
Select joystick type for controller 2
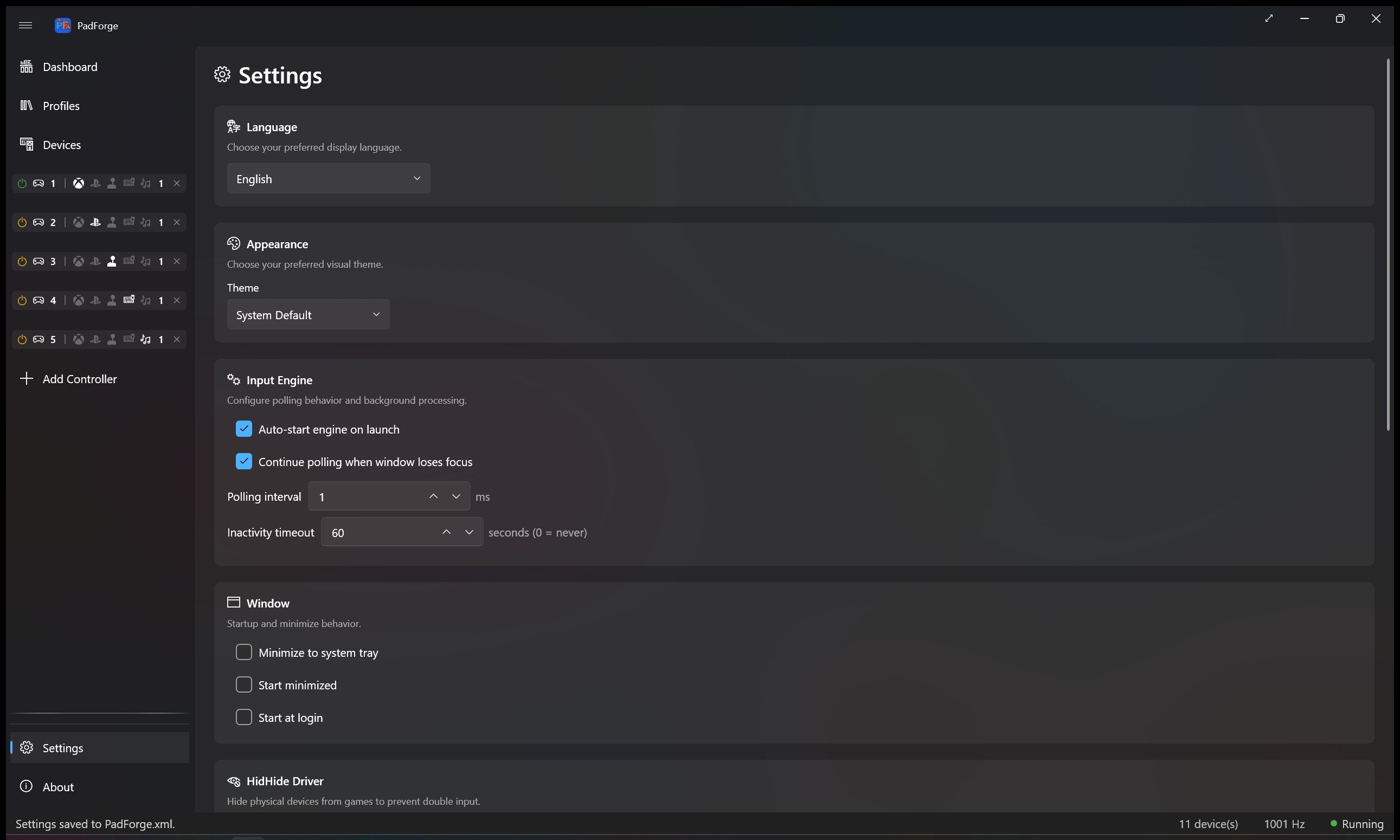[x=112, y=222]
